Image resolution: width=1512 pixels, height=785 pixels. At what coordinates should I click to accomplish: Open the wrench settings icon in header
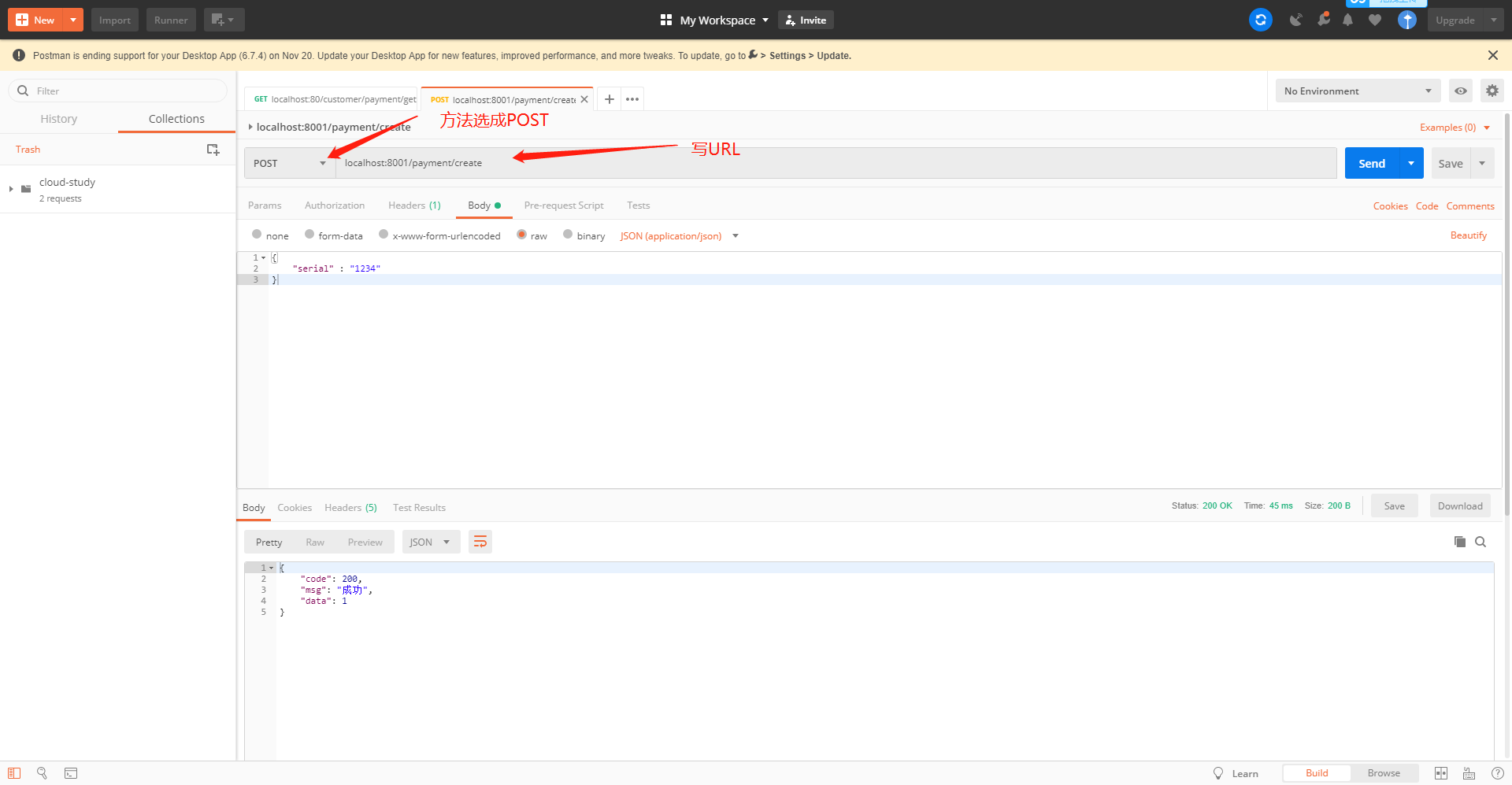pyautogui.click(x=1323, y=19)
